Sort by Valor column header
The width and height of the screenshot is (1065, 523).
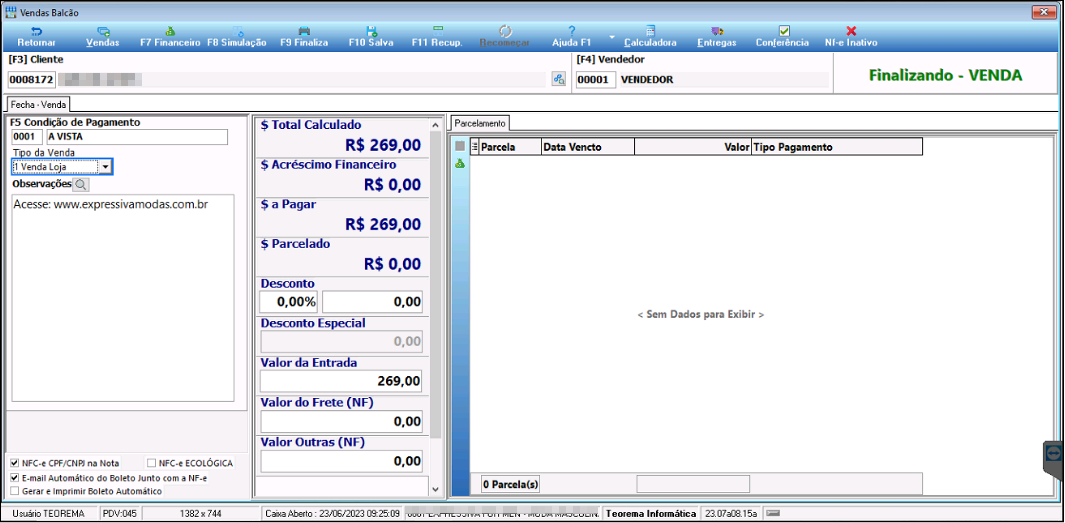click(692, 147)
